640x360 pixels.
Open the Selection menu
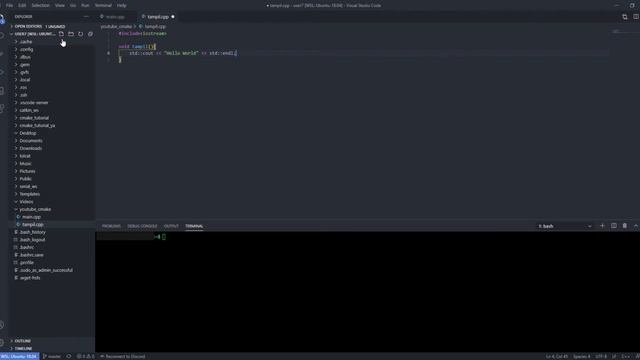point(40,5)
